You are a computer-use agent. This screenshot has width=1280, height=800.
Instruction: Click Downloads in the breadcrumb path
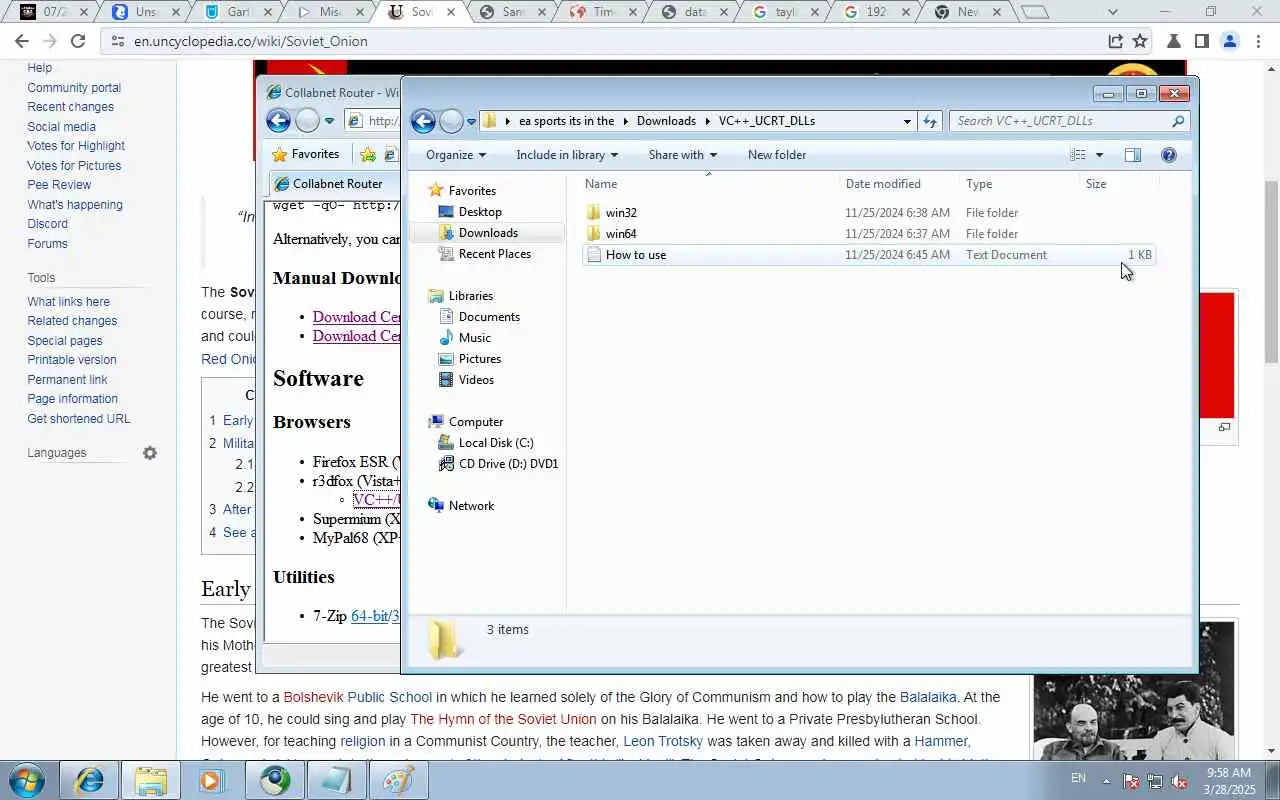tap(666, 121)
